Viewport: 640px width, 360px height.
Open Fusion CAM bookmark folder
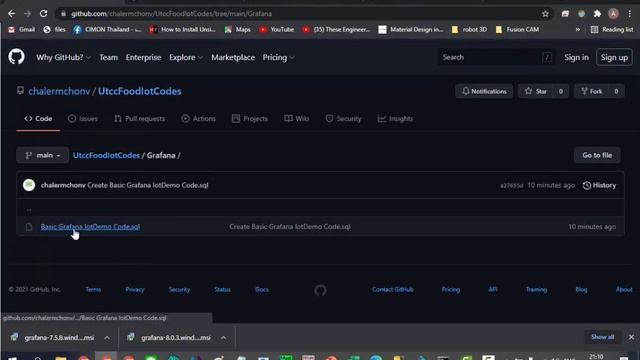[x=517, y=29]
